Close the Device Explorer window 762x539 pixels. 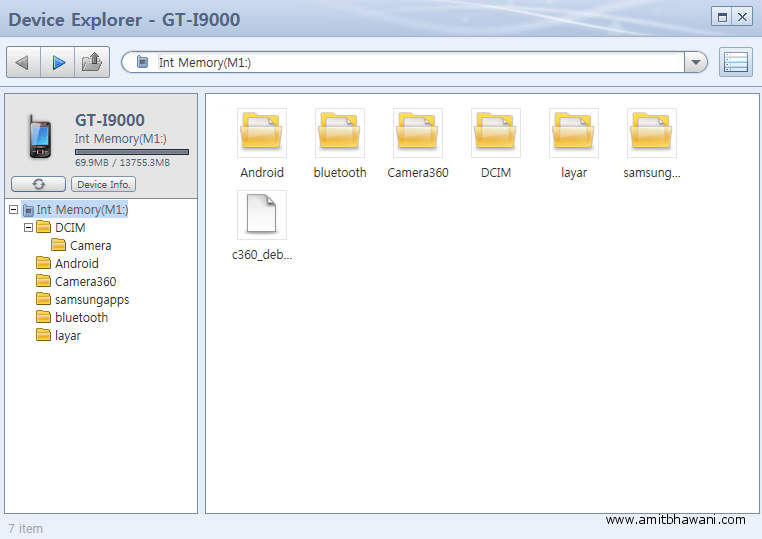click(x=743, y=17)
